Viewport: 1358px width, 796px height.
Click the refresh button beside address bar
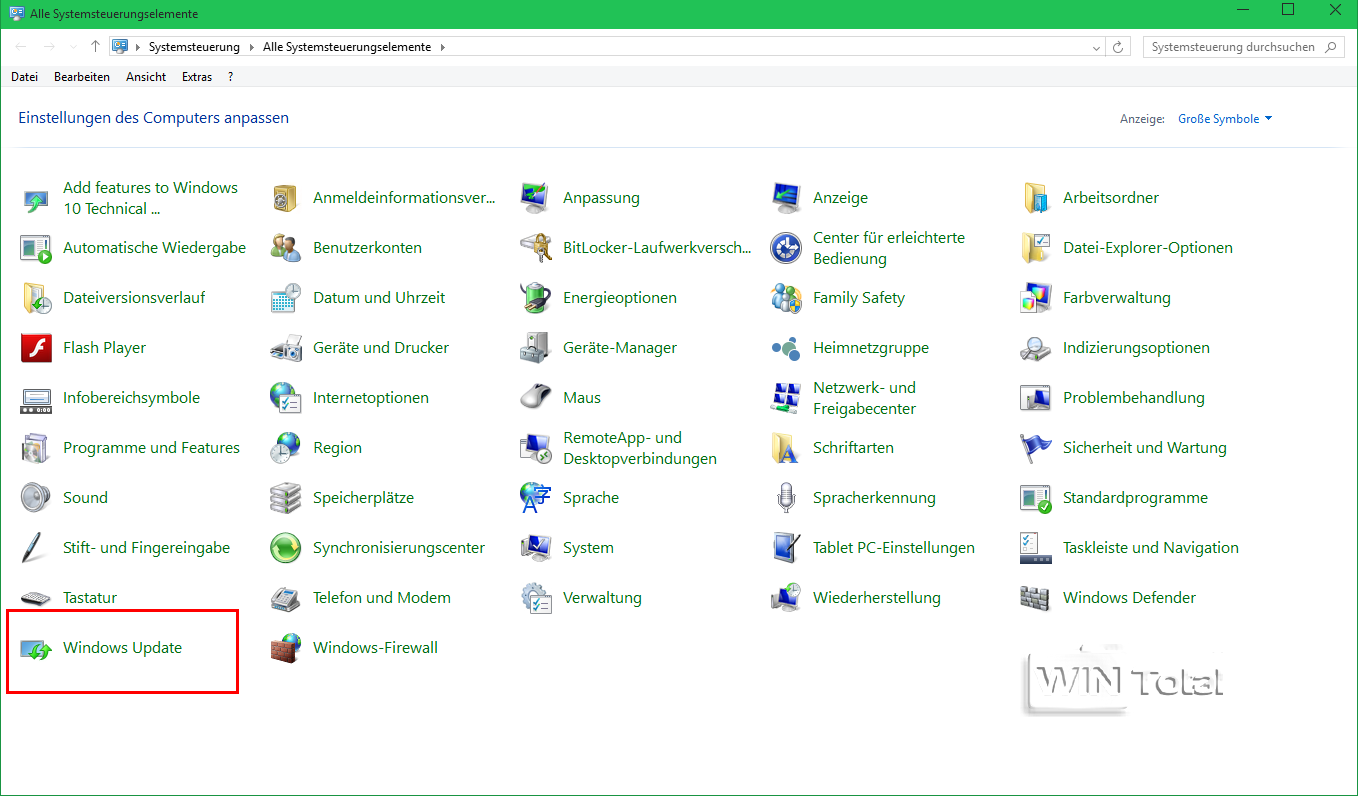pos(1119,47)
